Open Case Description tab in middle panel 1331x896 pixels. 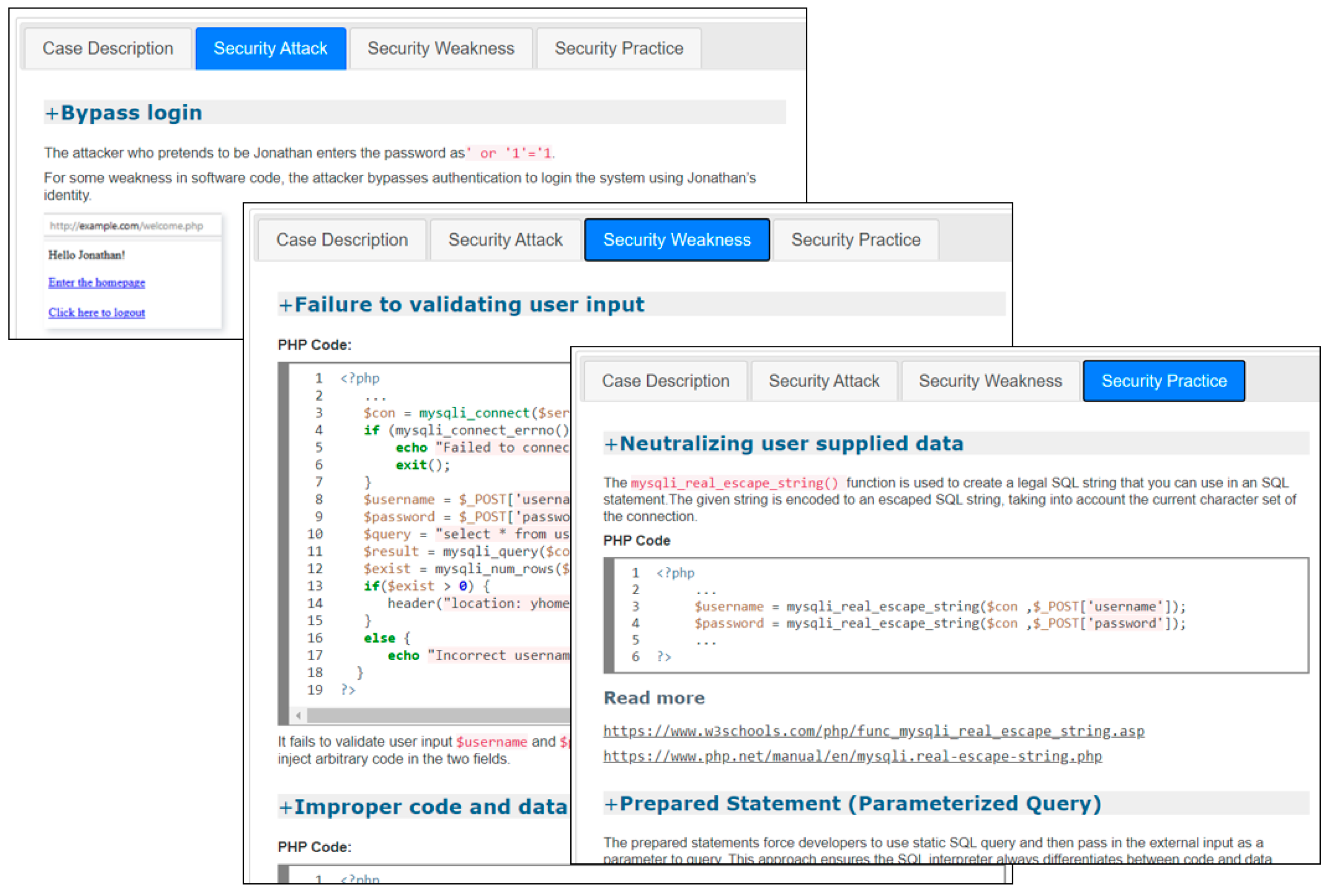341,240
